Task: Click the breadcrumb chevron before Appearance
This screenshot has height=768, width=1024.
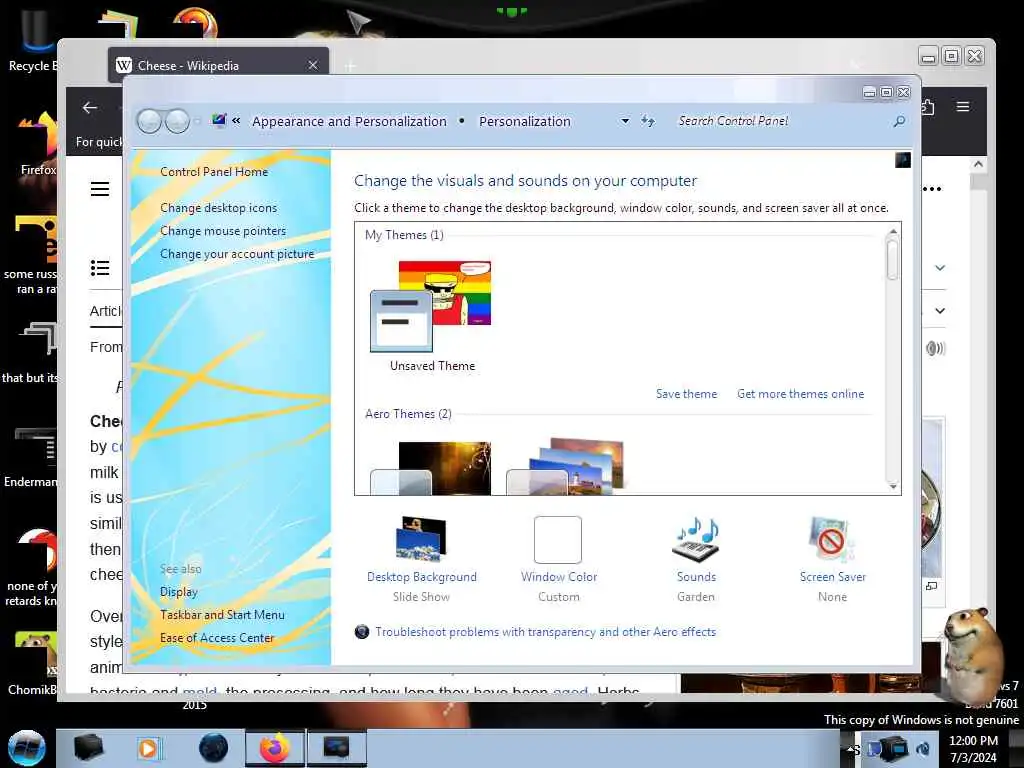Action: point(236,120)
